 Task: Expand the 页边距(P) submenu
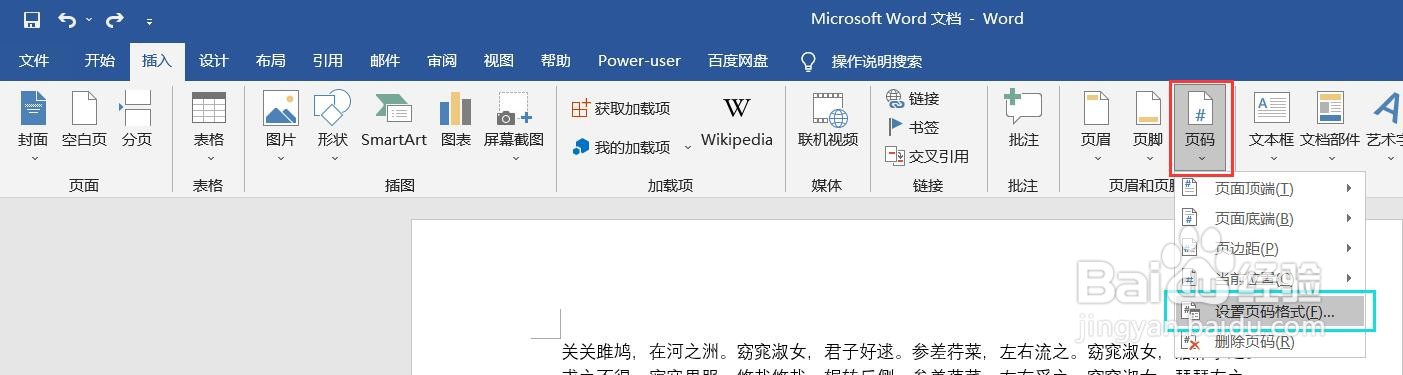click(1270, 248)
